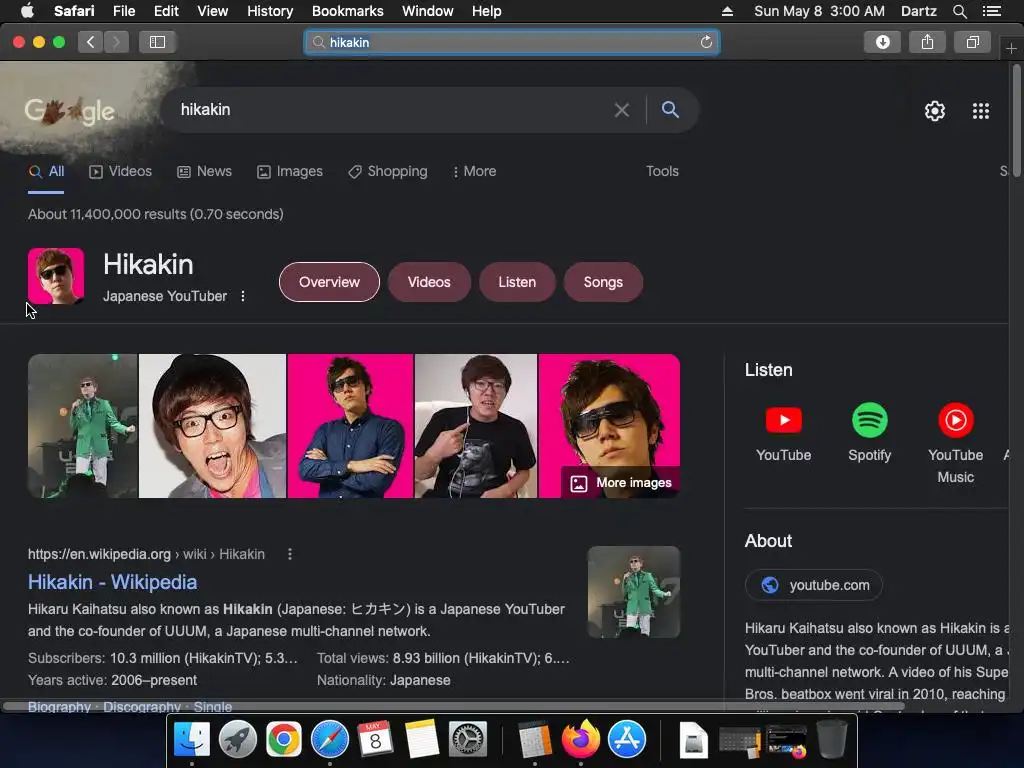Click the Google doodle logo
The height and width of the screenshot is (768, 1024).
tap(70, 111)
